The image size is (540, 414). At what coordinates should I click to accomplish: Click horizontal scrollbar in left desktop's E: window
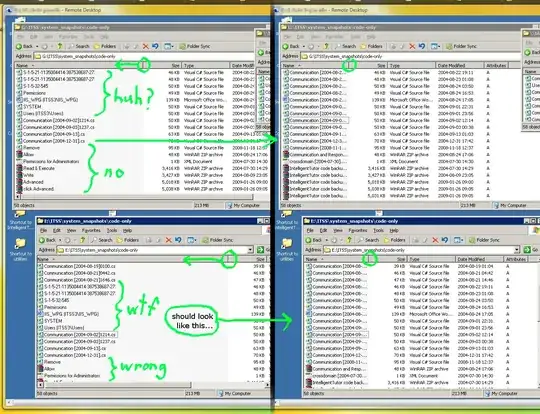[x=117, y=384]
